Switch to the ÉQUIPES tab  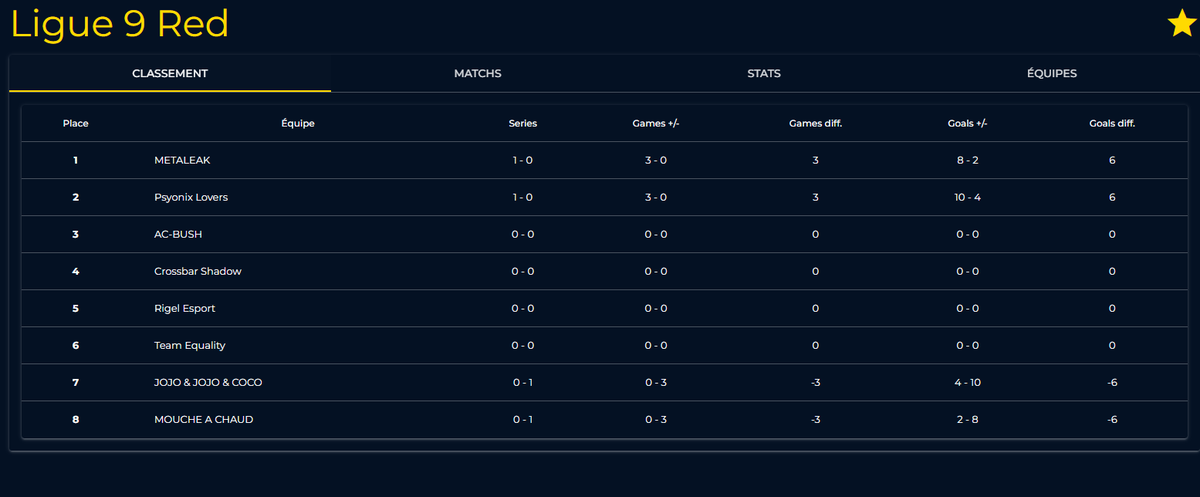click(x=1051, y=73)
